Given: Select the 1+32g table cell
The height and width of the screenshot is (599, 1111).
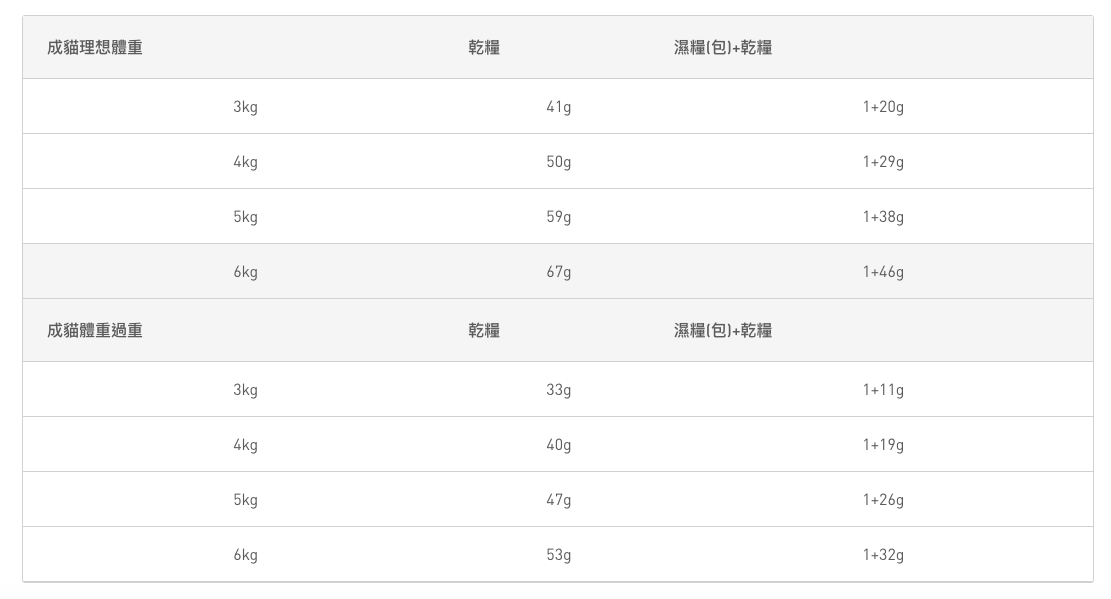Looking at the screenshot, I should pyautogui.click(x=883, y=555).
